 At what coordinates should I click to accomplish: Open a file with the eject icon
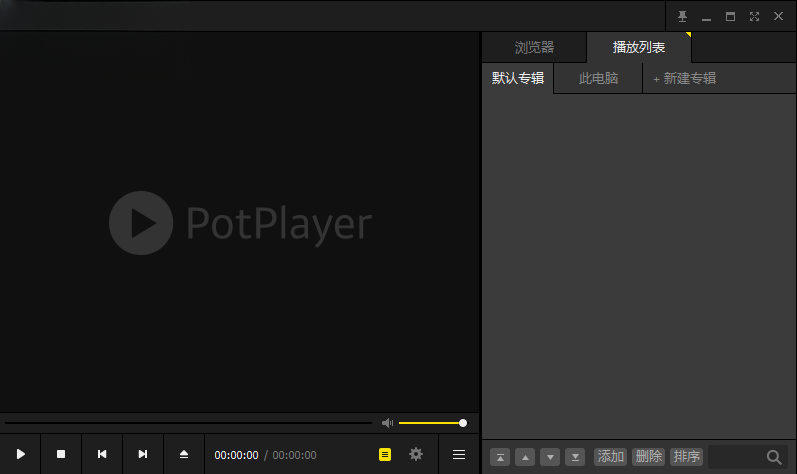(184, 454)
